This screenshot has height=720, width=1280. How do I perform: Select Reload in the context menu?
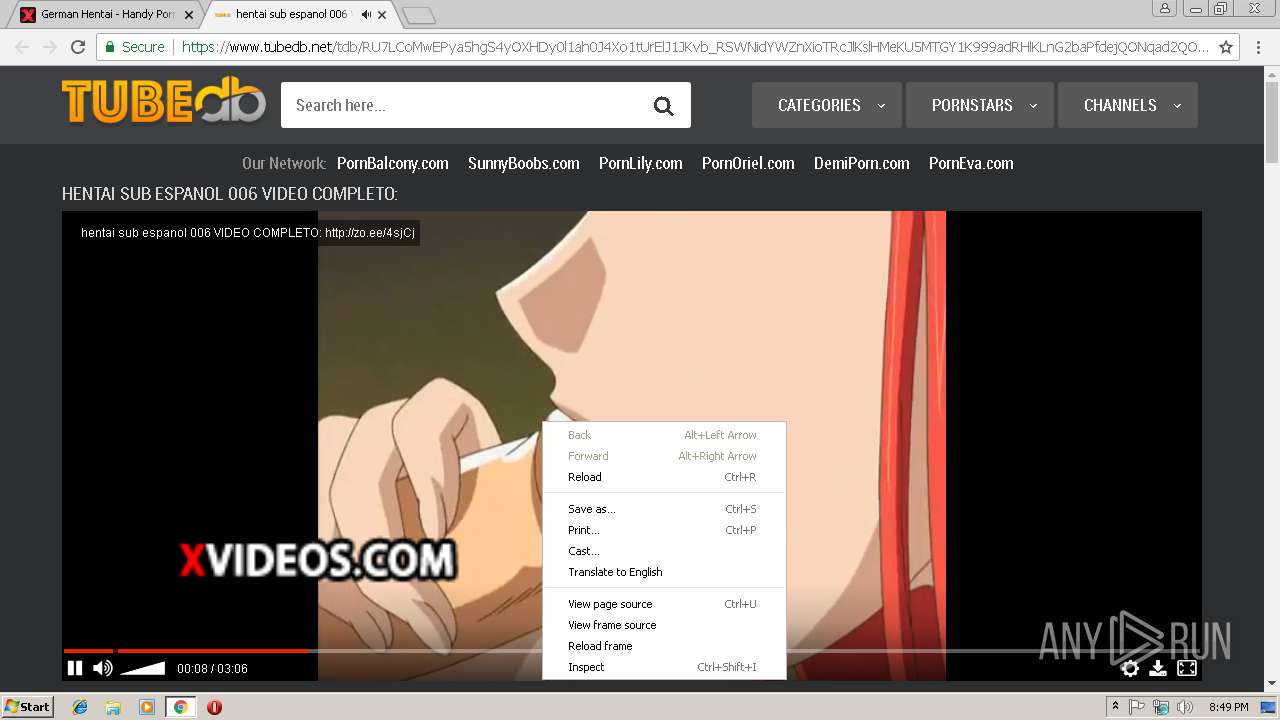tap(664, 477)
